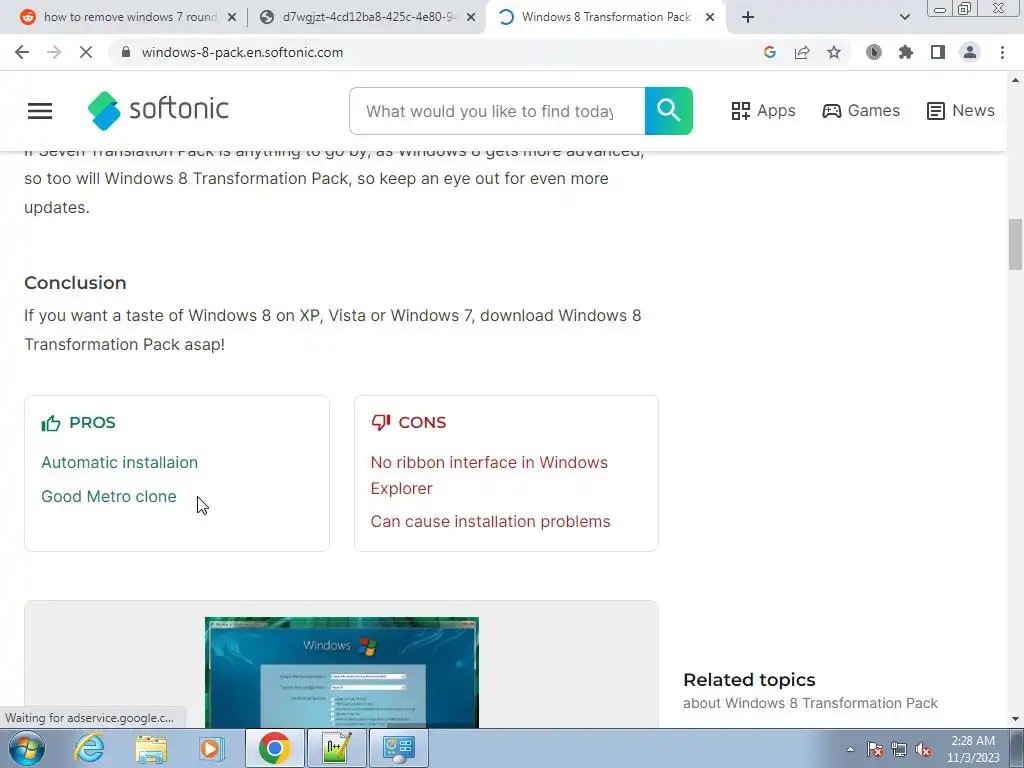1024x768 pixels.
Task: Launch Internet Explorer from taskbar
Action: point(89,748)
